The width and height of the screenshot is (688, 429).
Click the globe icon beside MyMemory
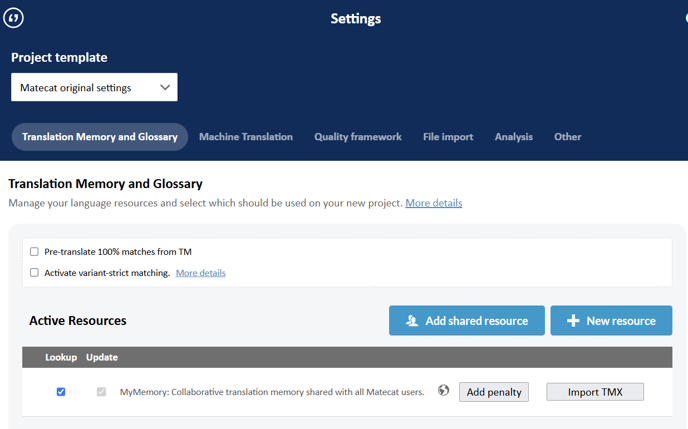coord(443,391)
